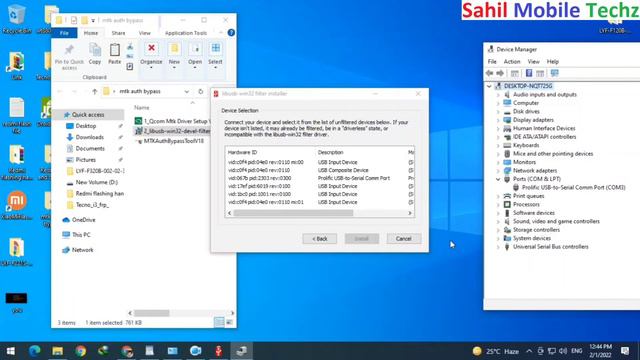Select Prolific USB-to-Serial Comm Port row
The image size is (640, 360).
coord(319,178)
